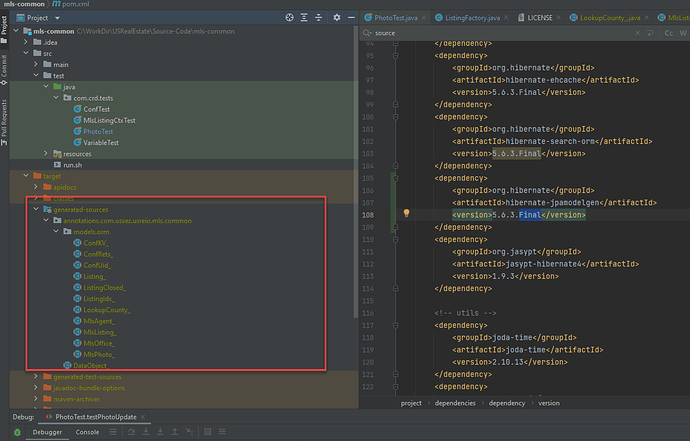Viewport: 690px width, 441px height.
Task: Click the lightbulb intention icon at line 108
Action: [407, 213]
